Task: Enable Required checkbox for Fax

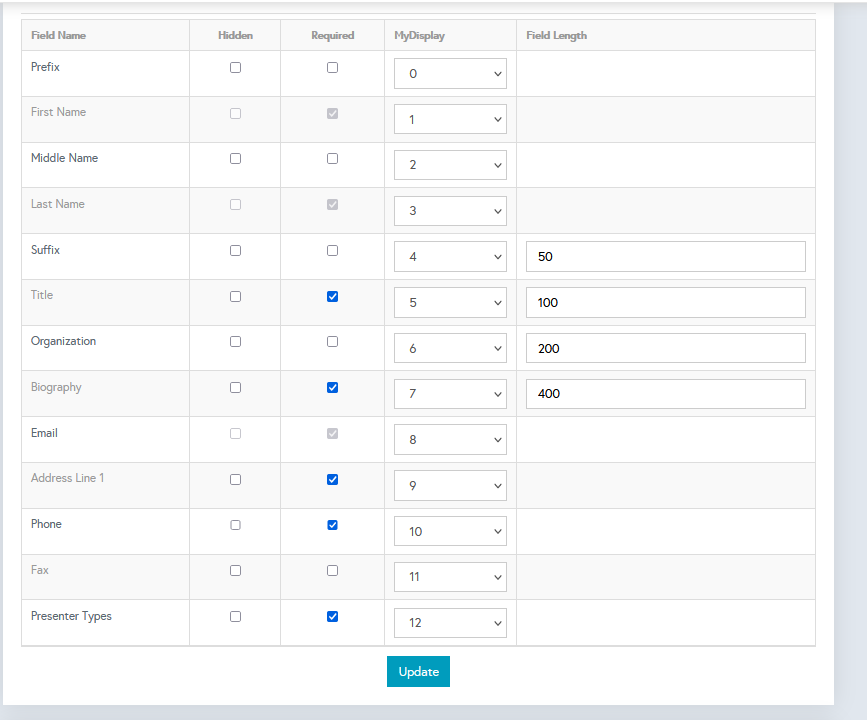Action: pos(332,571)
